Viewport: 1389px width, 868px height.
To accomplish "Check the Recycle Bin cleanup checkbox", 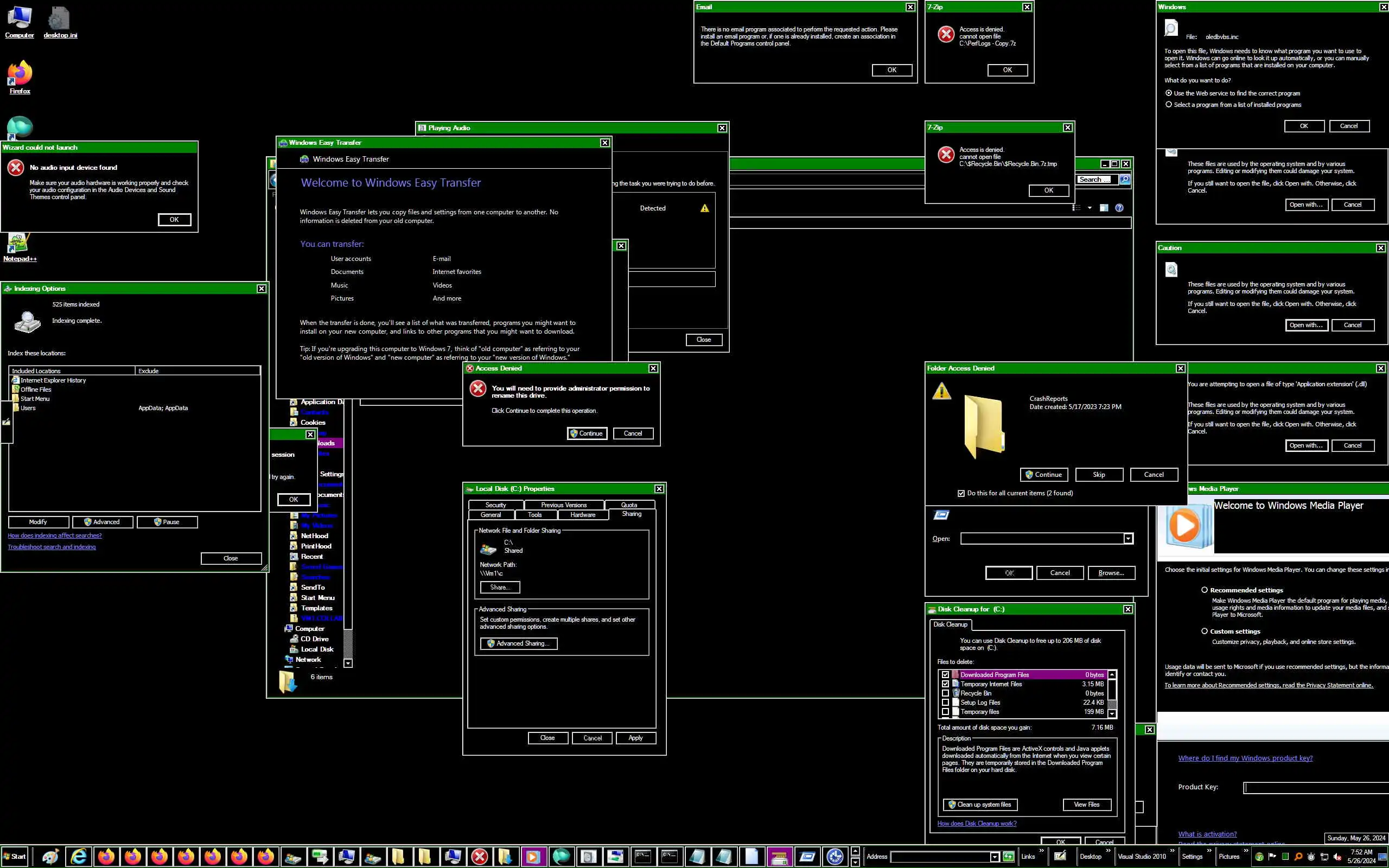I will 945,693.
